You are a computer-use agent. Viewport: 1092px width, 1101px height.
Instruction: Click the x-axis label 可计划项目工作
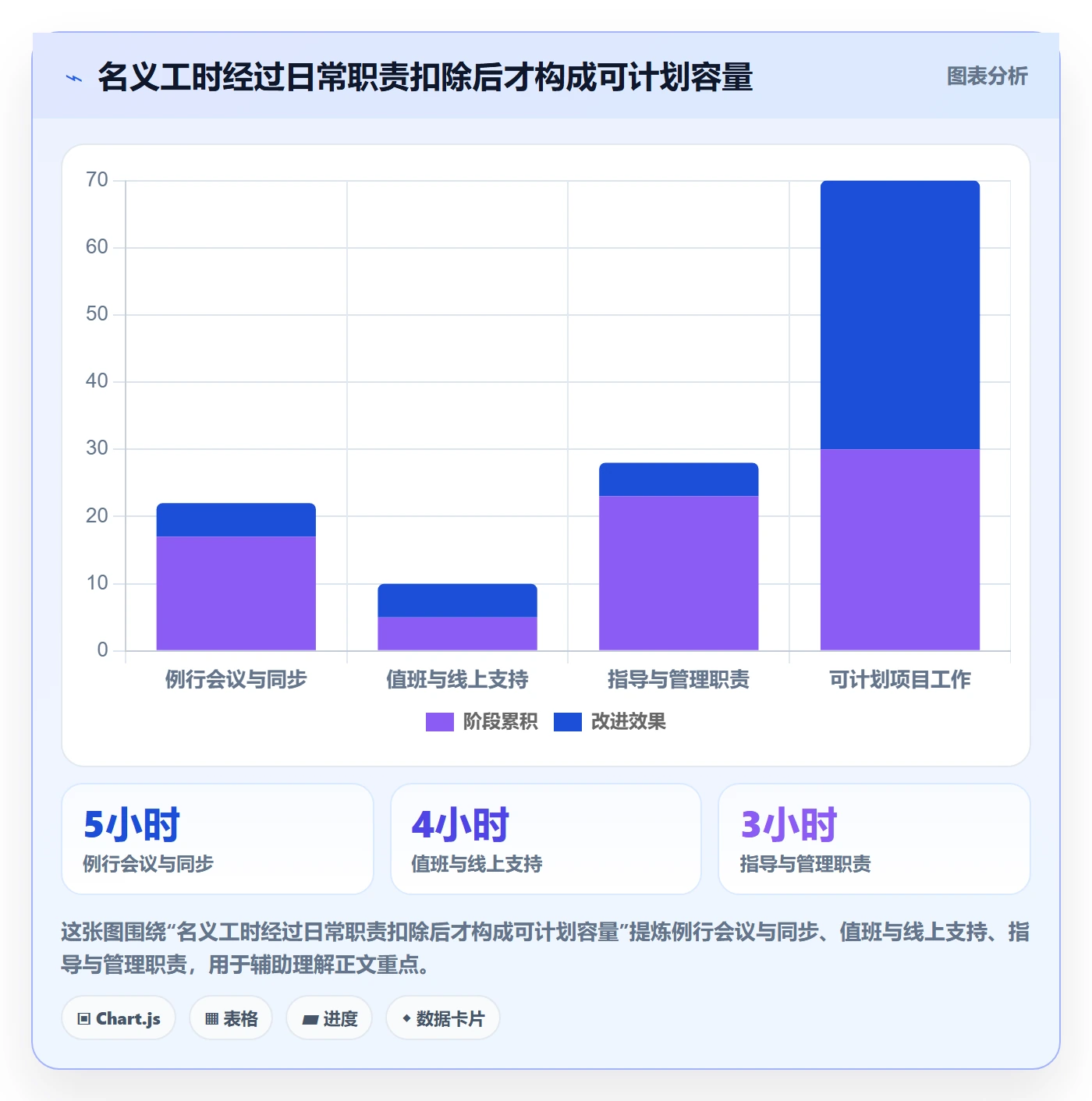click(900, 680)
